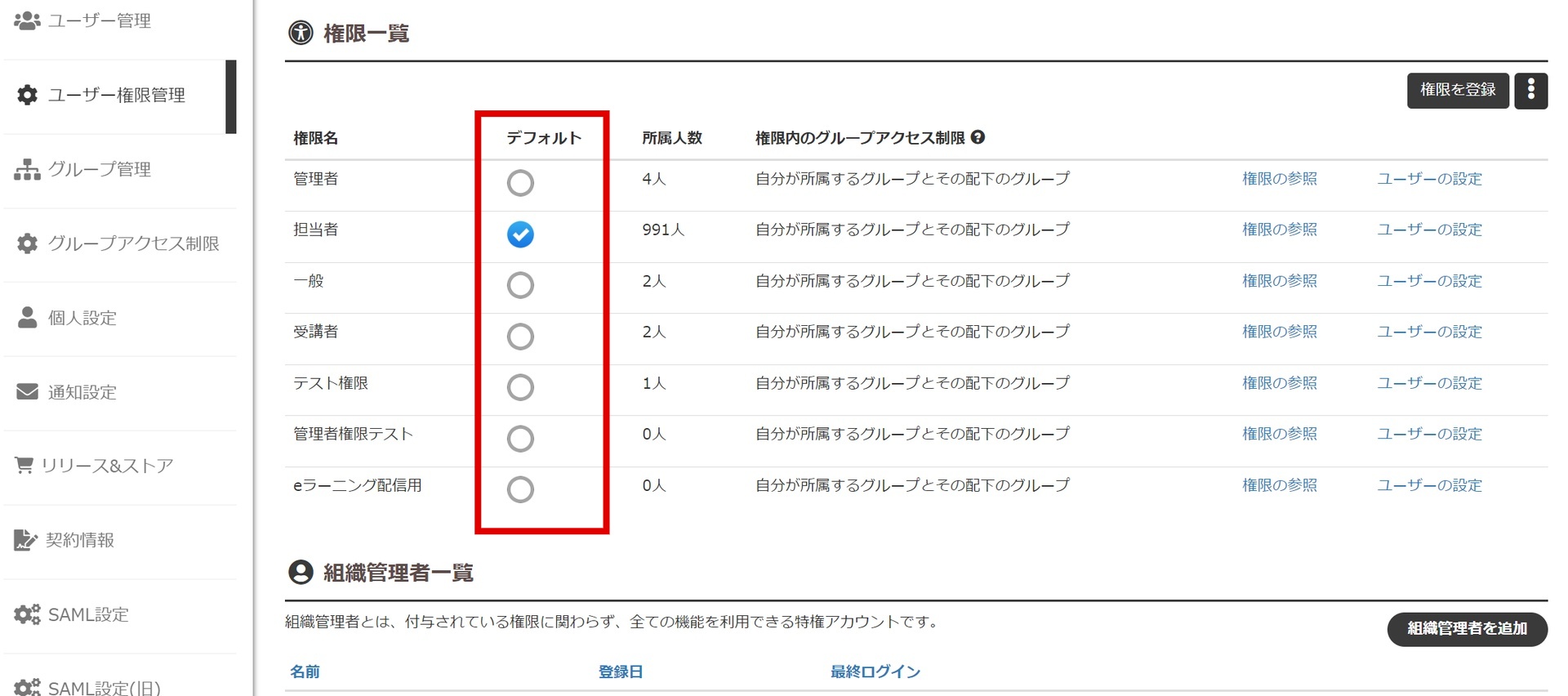Click the 受講者 permission name cell

pyautogui.click(x=316, y=332)
